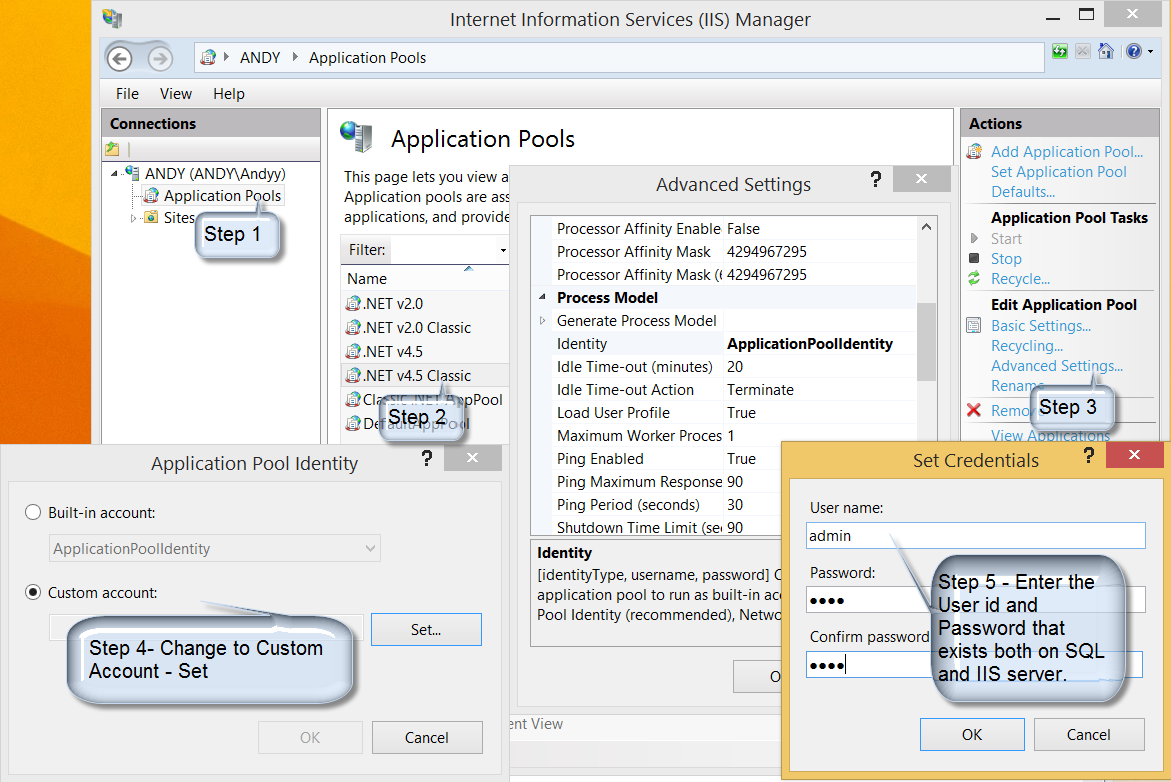
Task: Collapse the Process Model section
Action: click(x=543, y=298)
